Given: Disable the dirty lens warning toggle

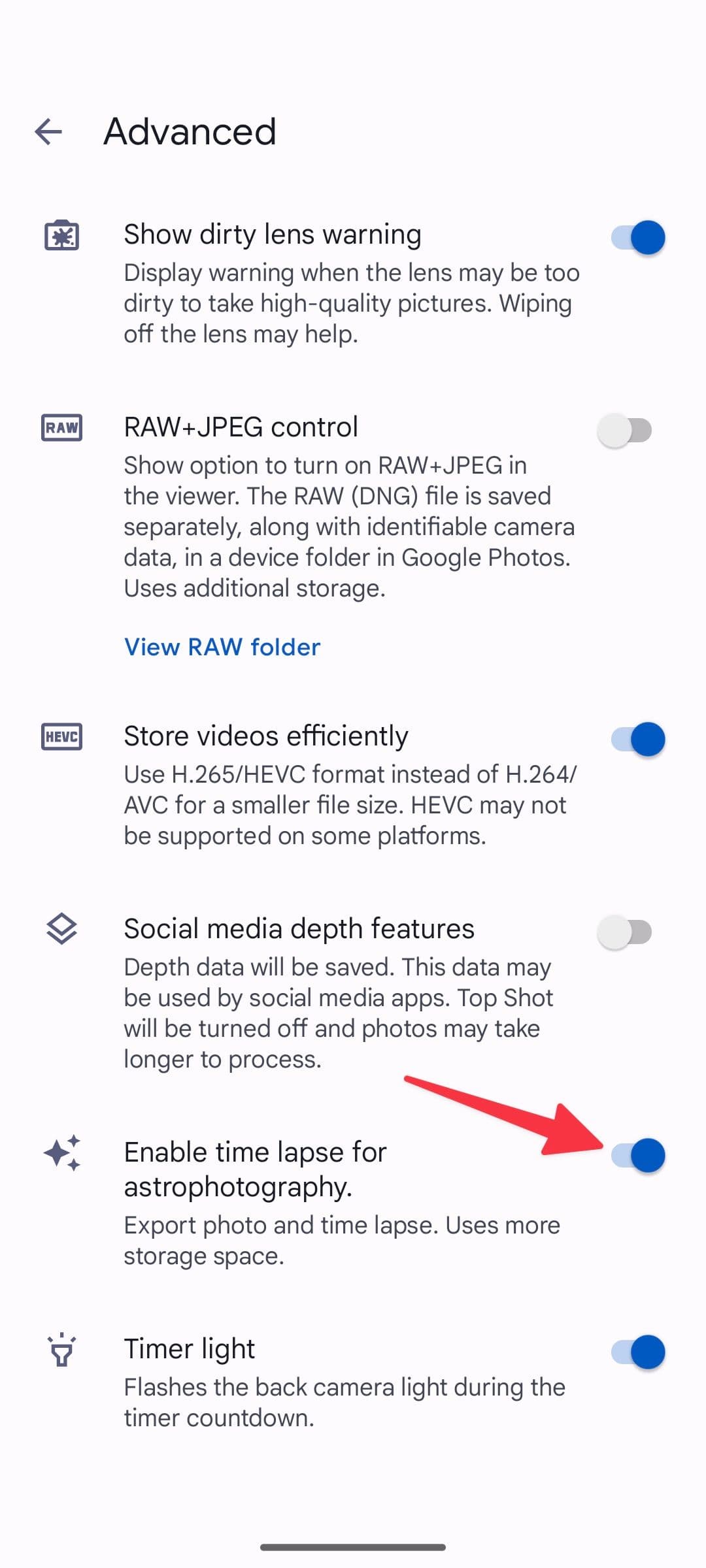Looking at the screenshot, I should (637, 237).
